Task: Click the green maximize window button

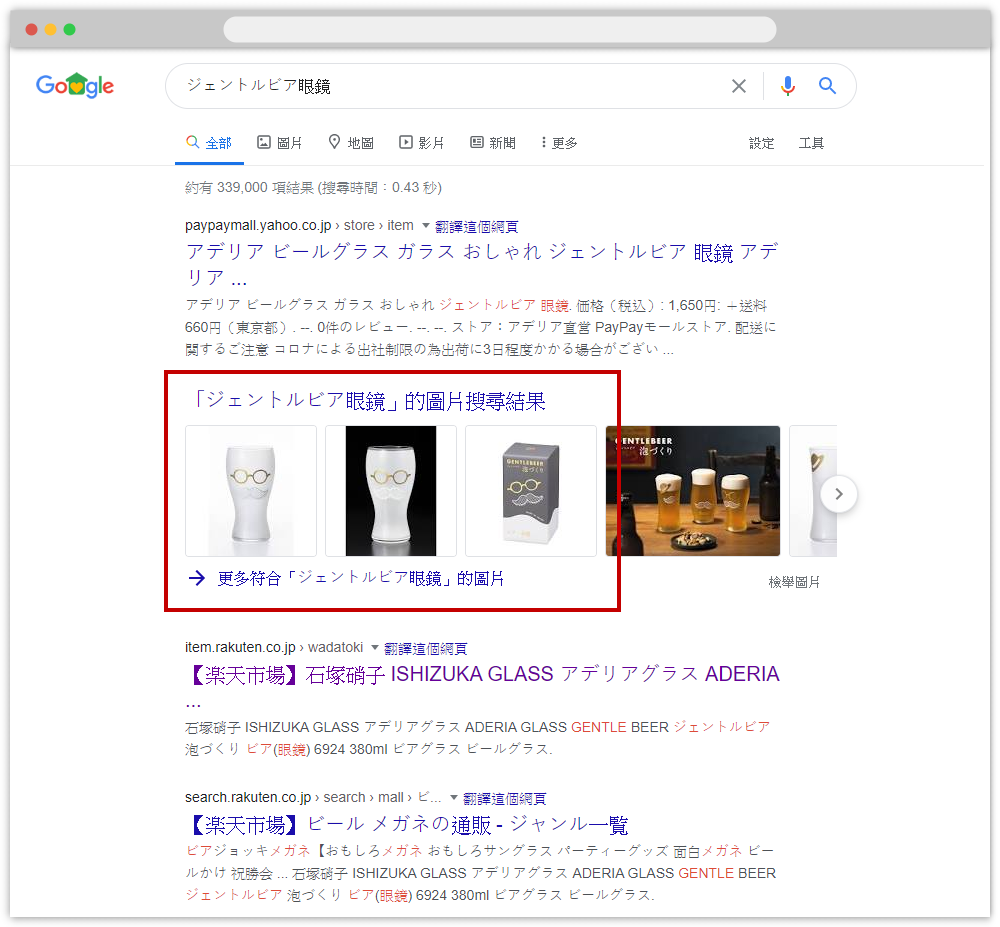Action: [x=70, y=29]
